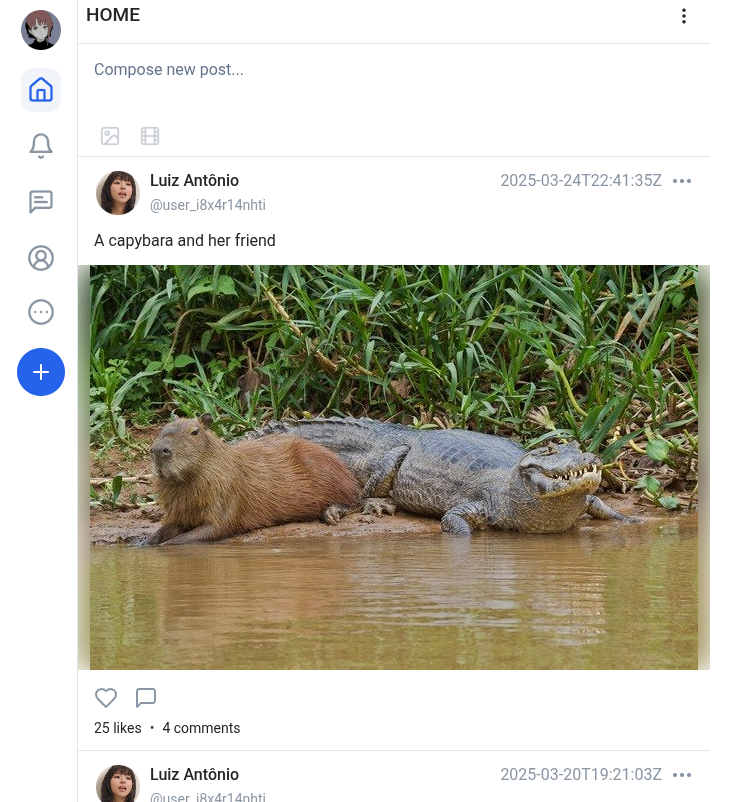Open Luiz Antônio's name on first post
Viewport: 753px width, 802px height.
point(194,181)
